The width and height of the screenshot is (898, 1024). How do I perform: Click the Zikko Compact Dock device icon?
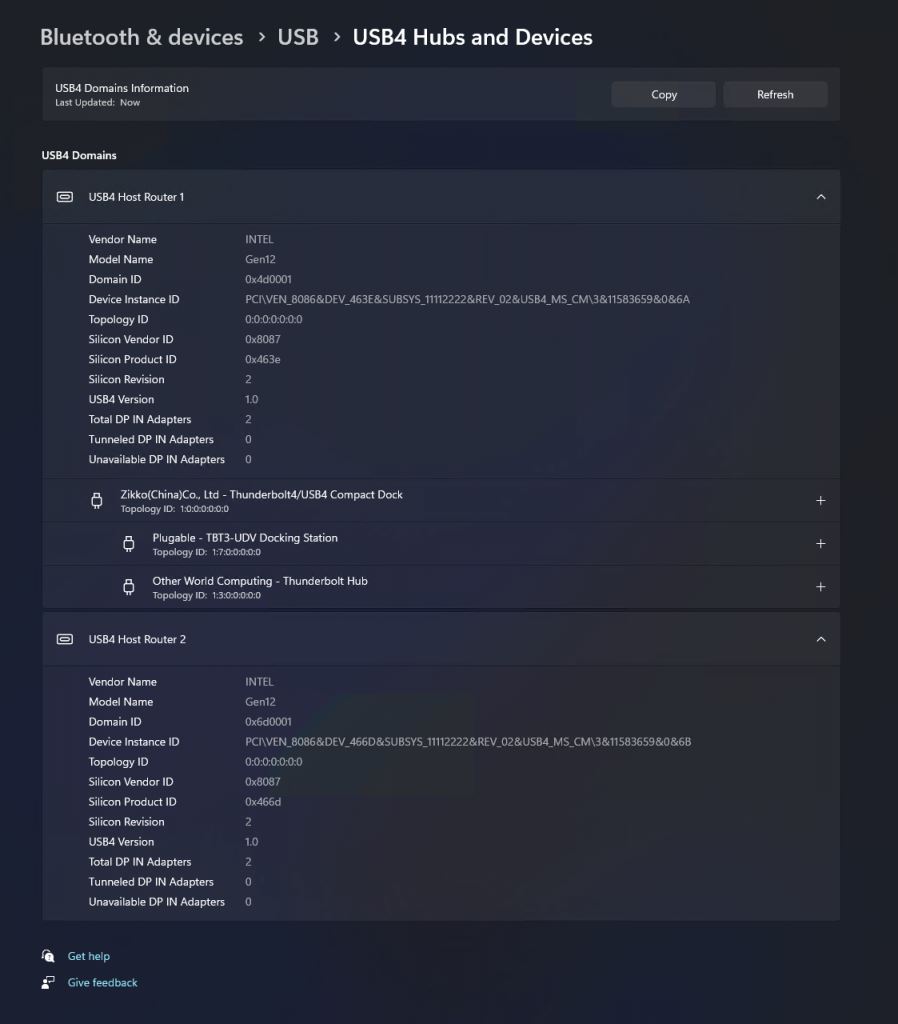click(97, 501)
